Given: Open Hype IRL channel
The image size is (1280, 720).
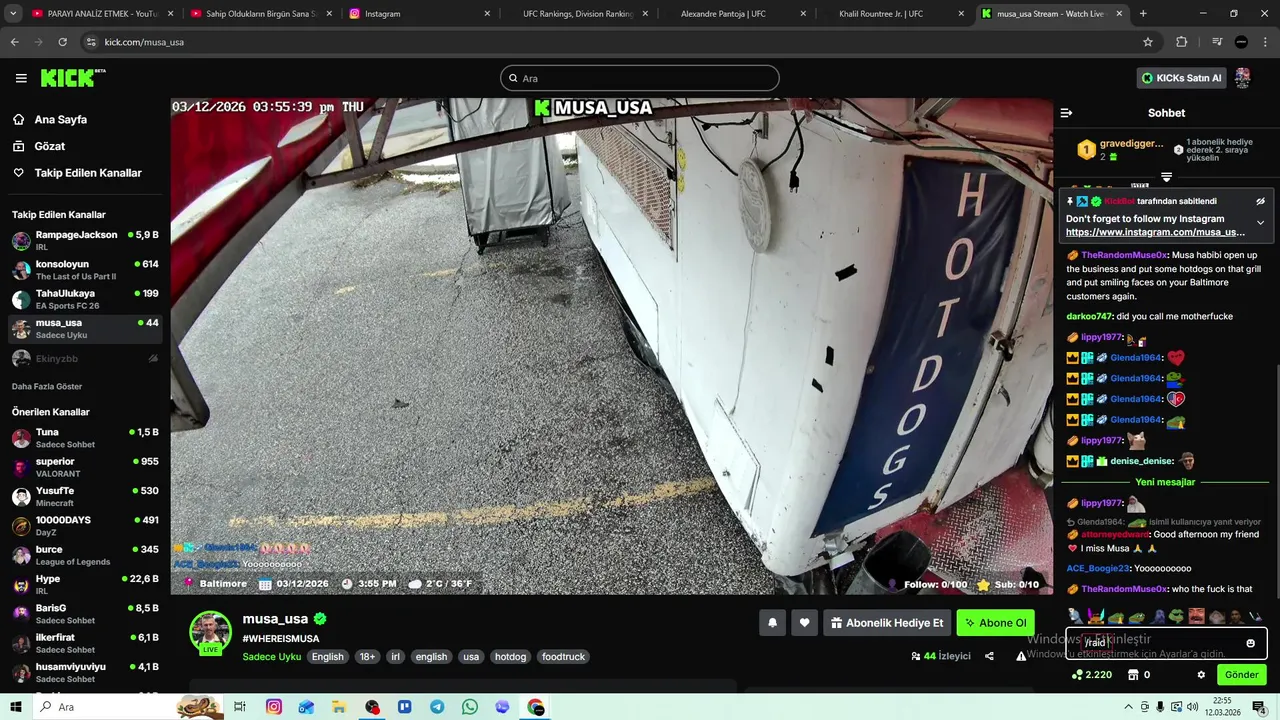Looking at the screenshot, I should (85, 584).
